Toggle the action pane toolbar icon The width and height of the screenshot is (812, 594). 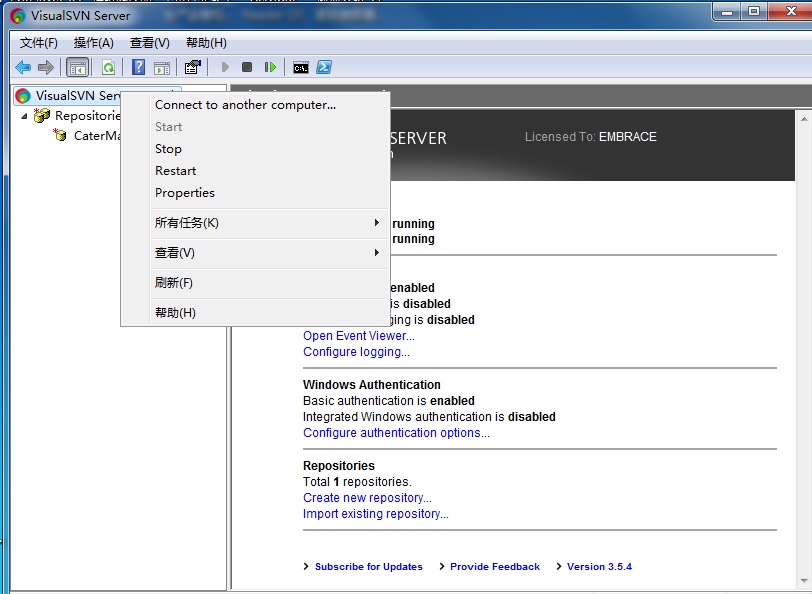(162, 67)
